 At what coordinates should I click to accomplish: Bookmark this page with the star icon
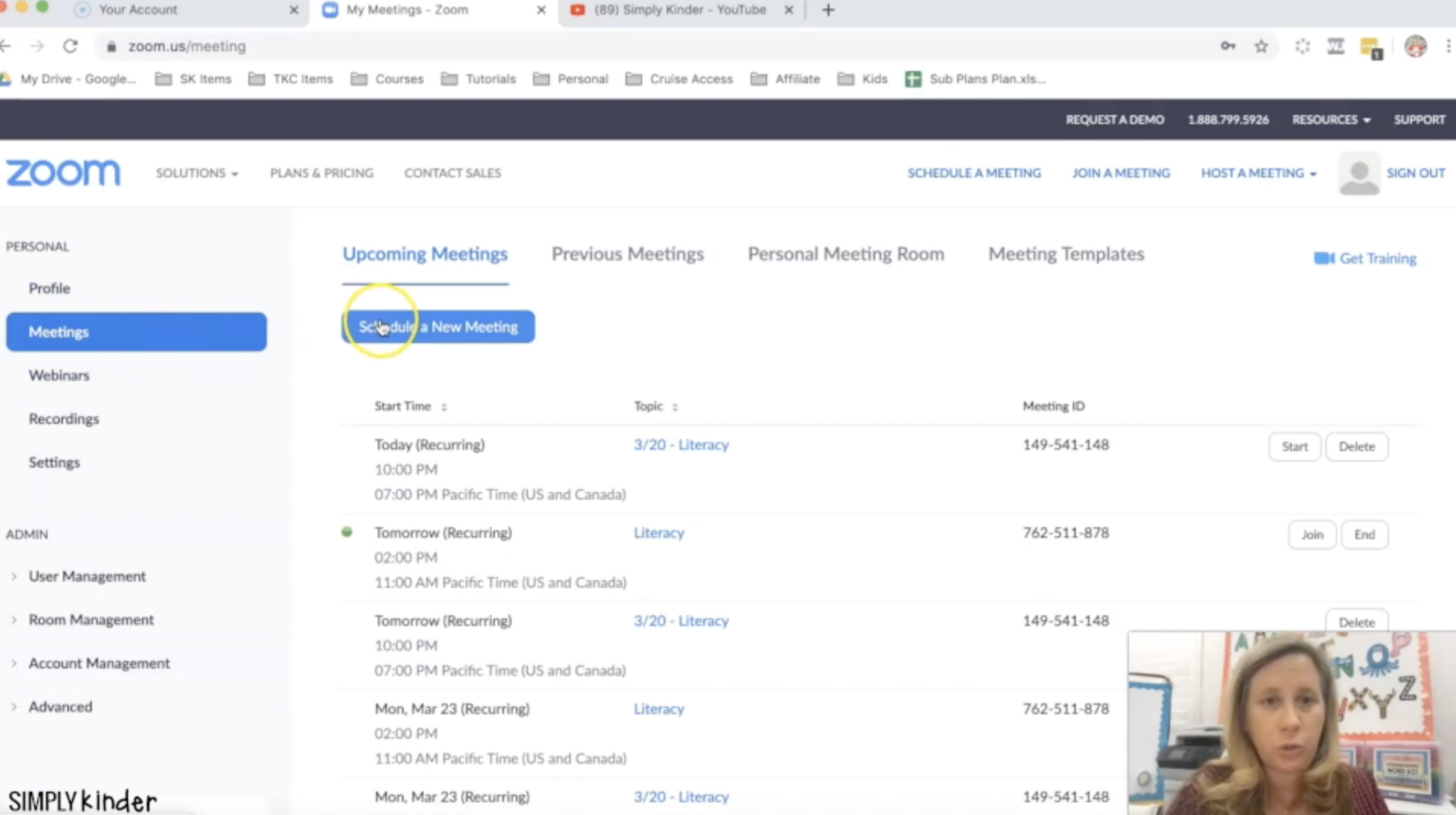[x=1261, y=45]
